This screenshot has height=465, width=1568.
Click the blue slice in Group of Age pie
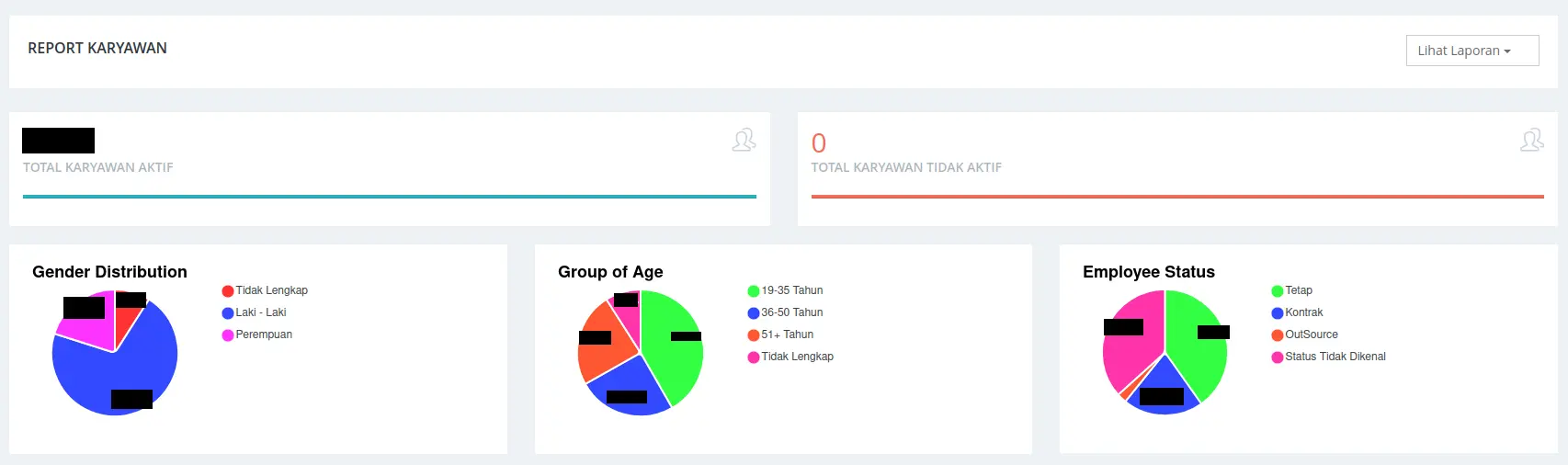coord(630,381)
